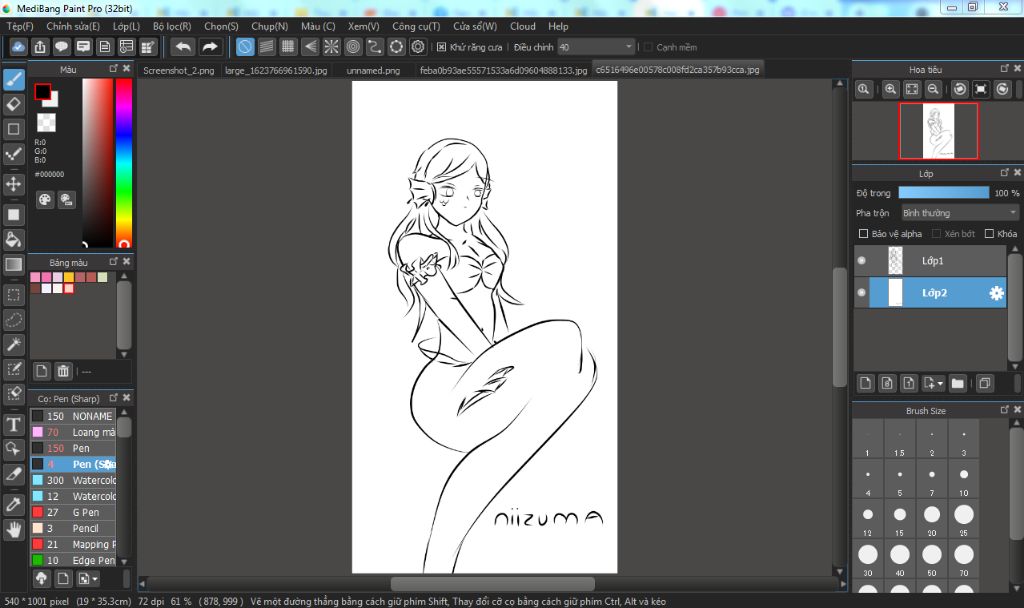Enable the concentric circle snap guide
Viewport: 1024px width, 608px height.
click(x=353, y=47)
